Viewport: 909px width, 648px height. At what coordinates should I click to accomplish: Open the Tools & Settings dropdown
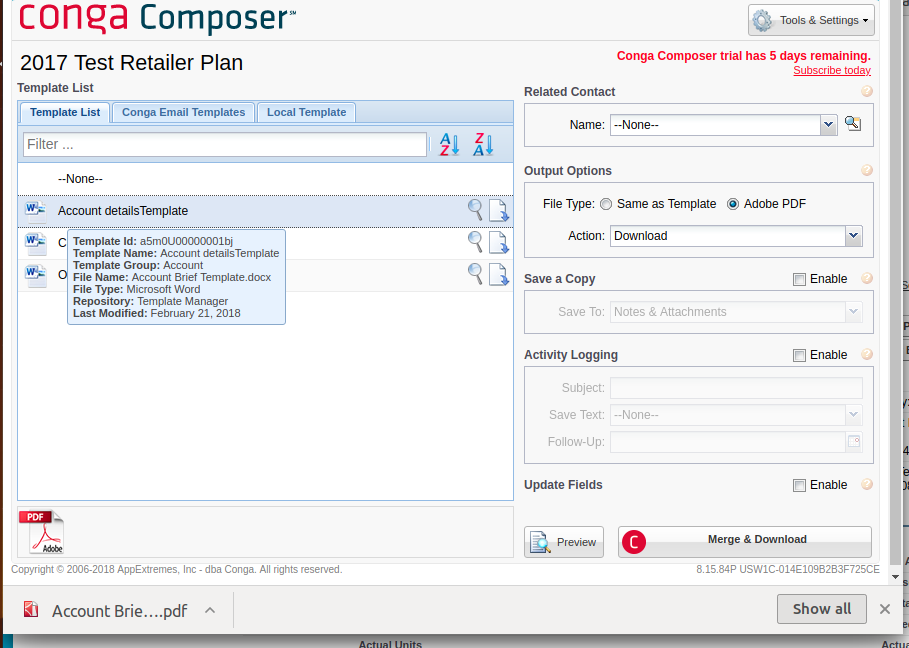tap(811, 20)
